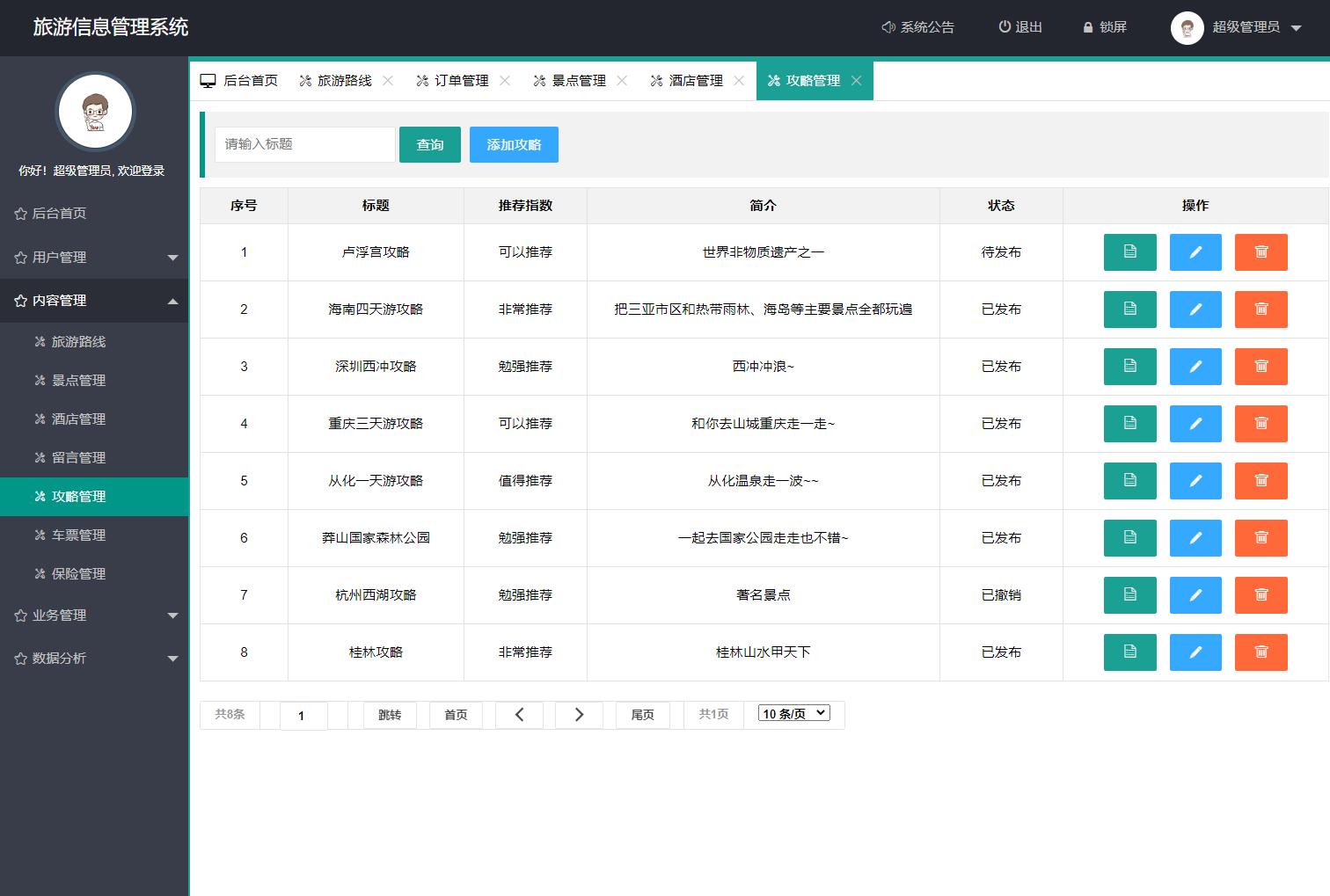
Task: Click the 锁屏 lock icon
Action: point(1087,27)
